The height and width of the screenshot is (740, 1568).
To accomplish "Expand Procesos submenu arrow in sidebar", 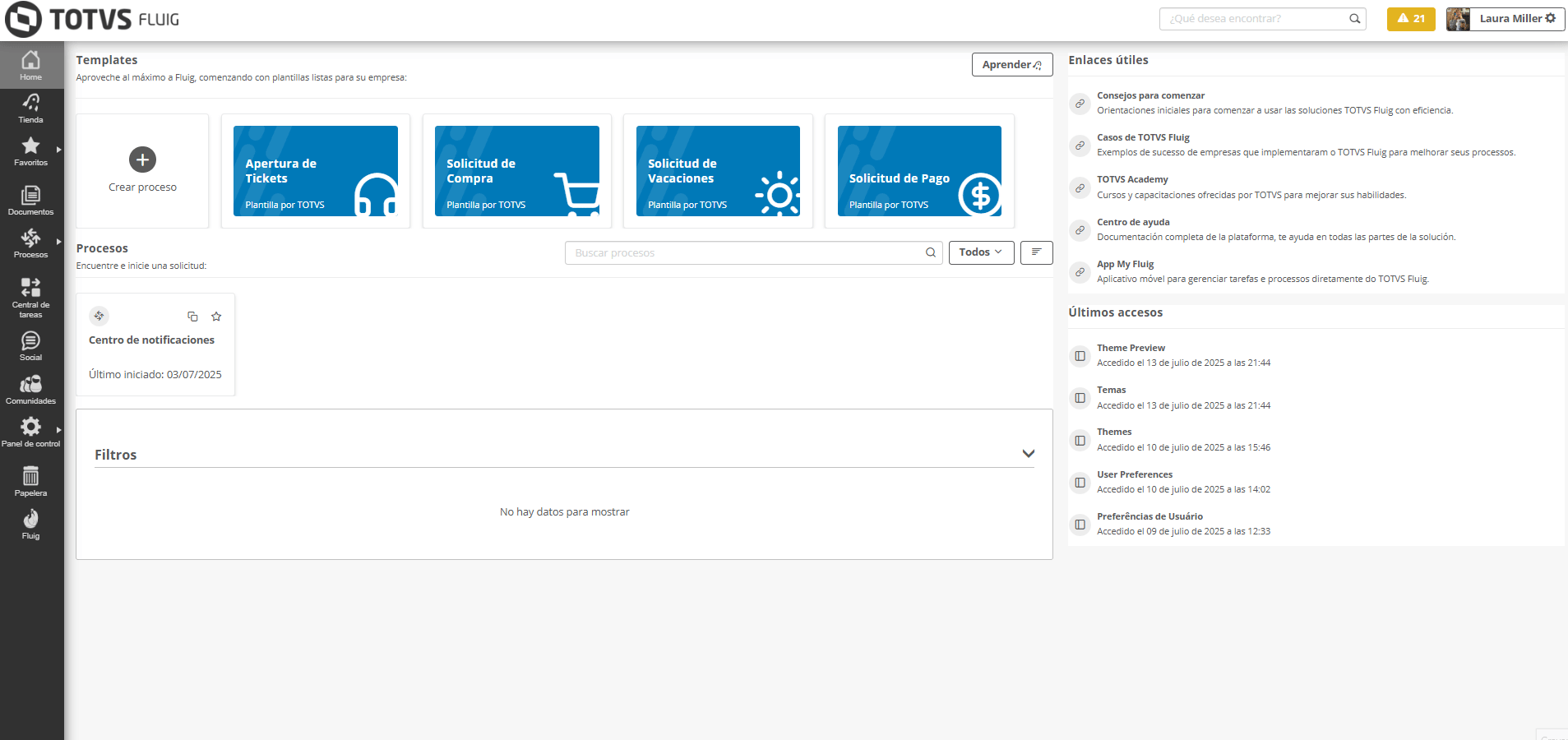I will pyautogui.click(x=58, y=242).
